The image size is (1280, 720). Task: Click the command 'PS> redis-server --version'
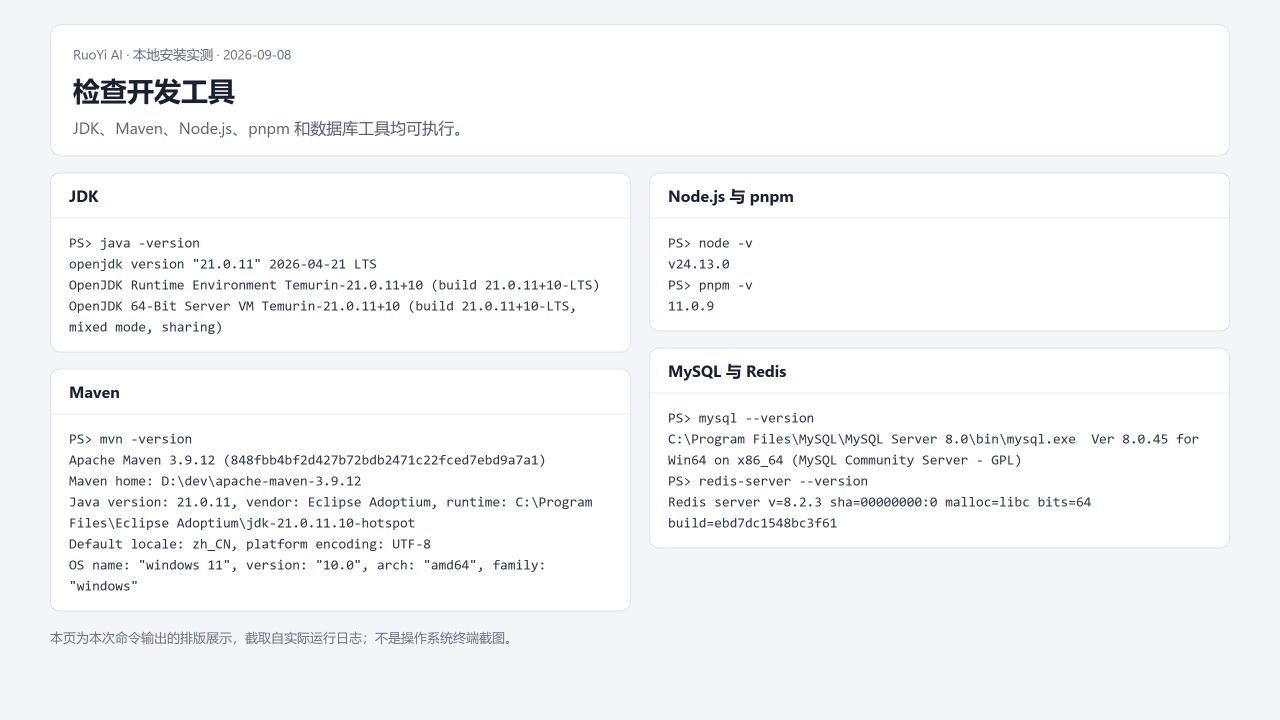(x=768, y=481)
